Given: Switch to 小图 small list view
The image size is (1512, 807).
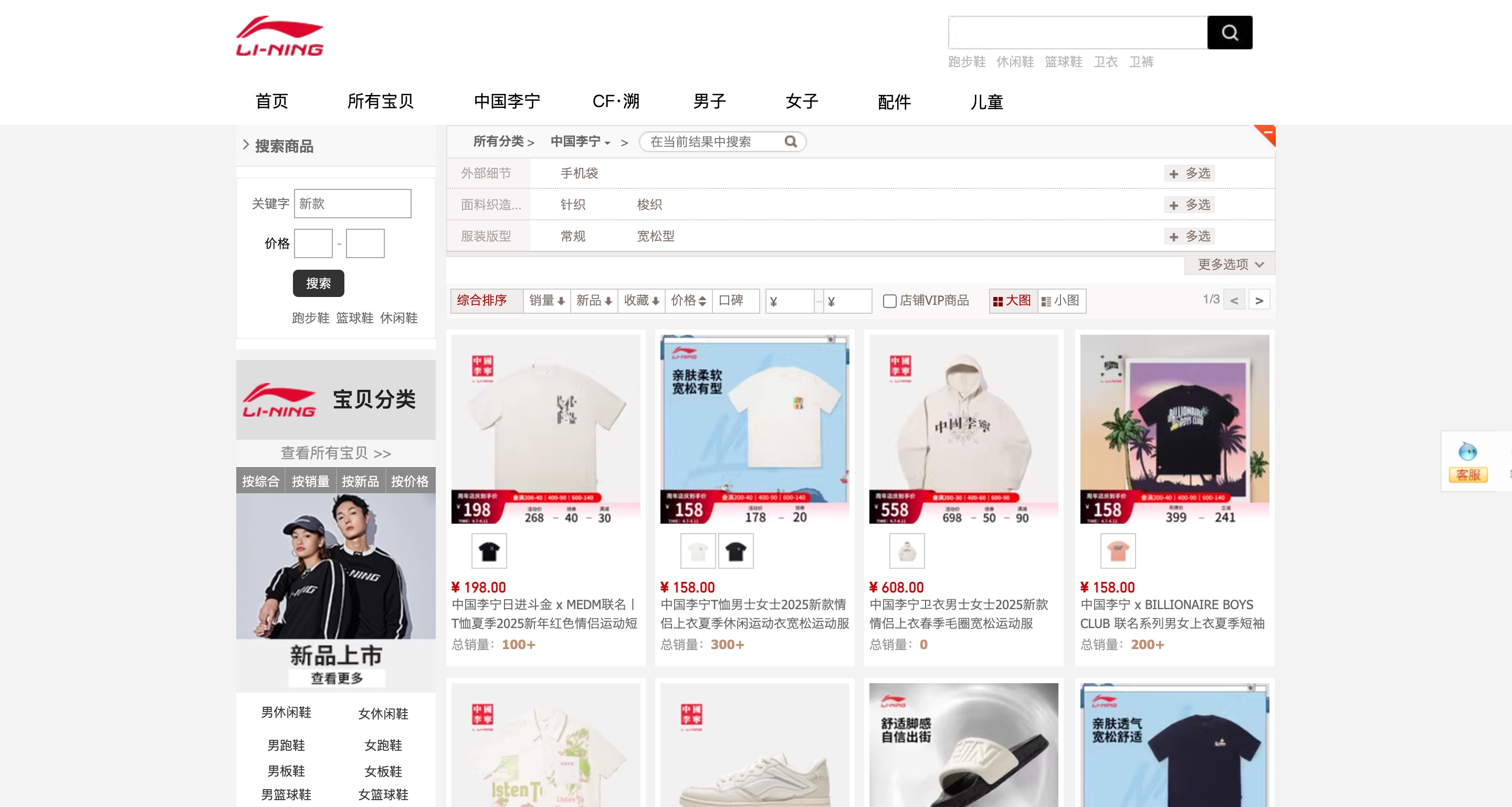Looking at the screenshot, I should coord(1061,301).
